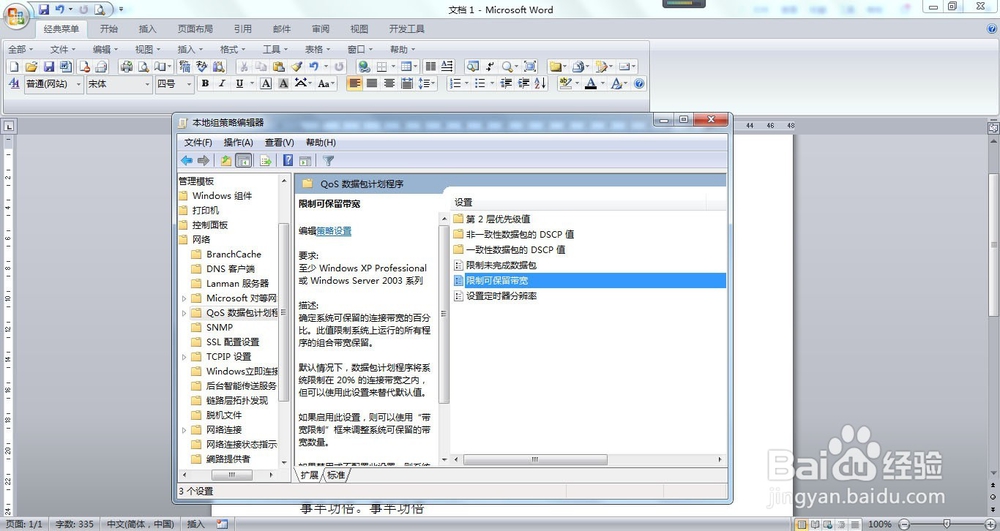1000x531 pixels.
Task: Open the 文件 dropdown in classic menu
Action: coord(62,49)
